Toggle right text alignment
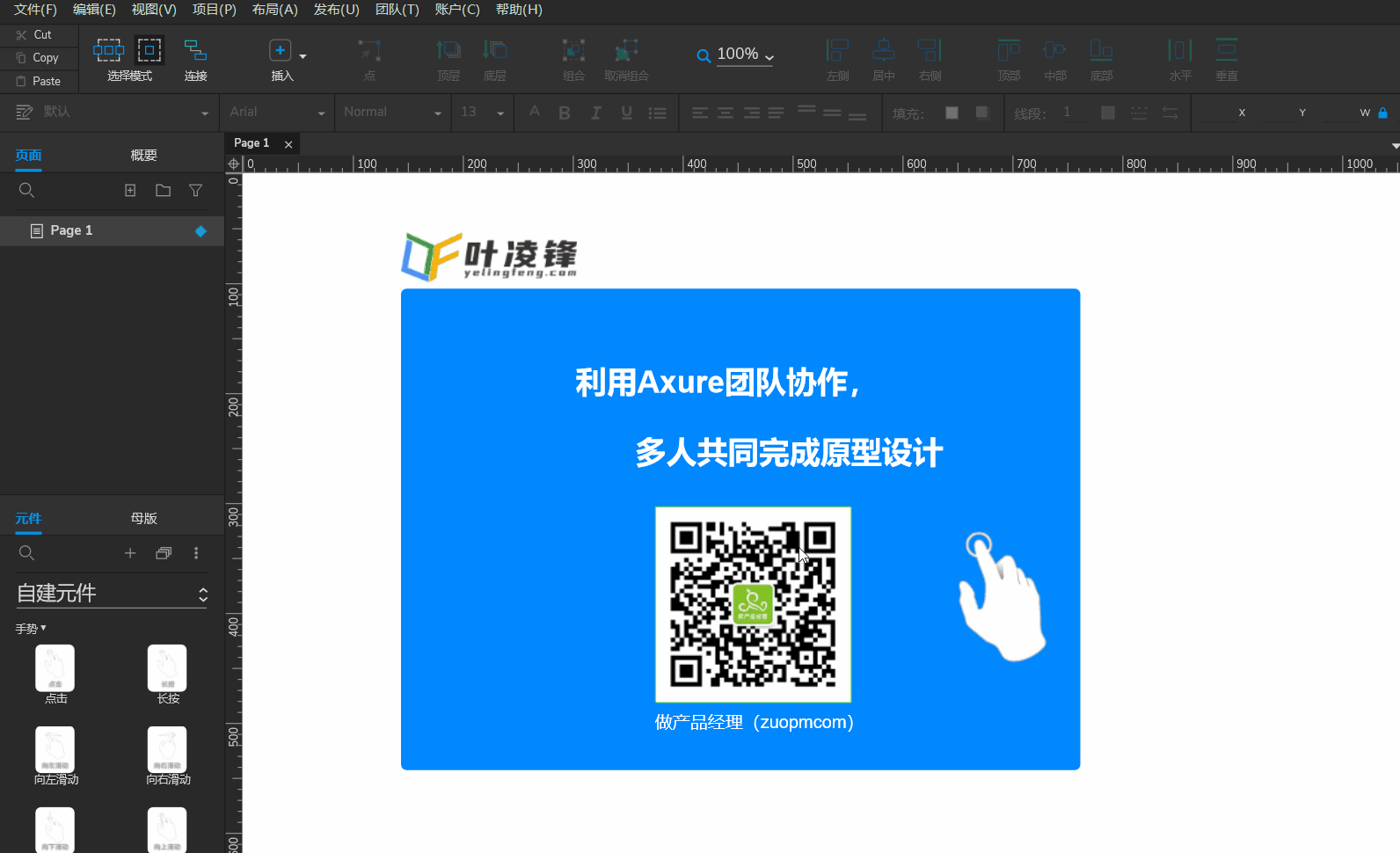Viewport: 1400px width, 853px height. 751,113
